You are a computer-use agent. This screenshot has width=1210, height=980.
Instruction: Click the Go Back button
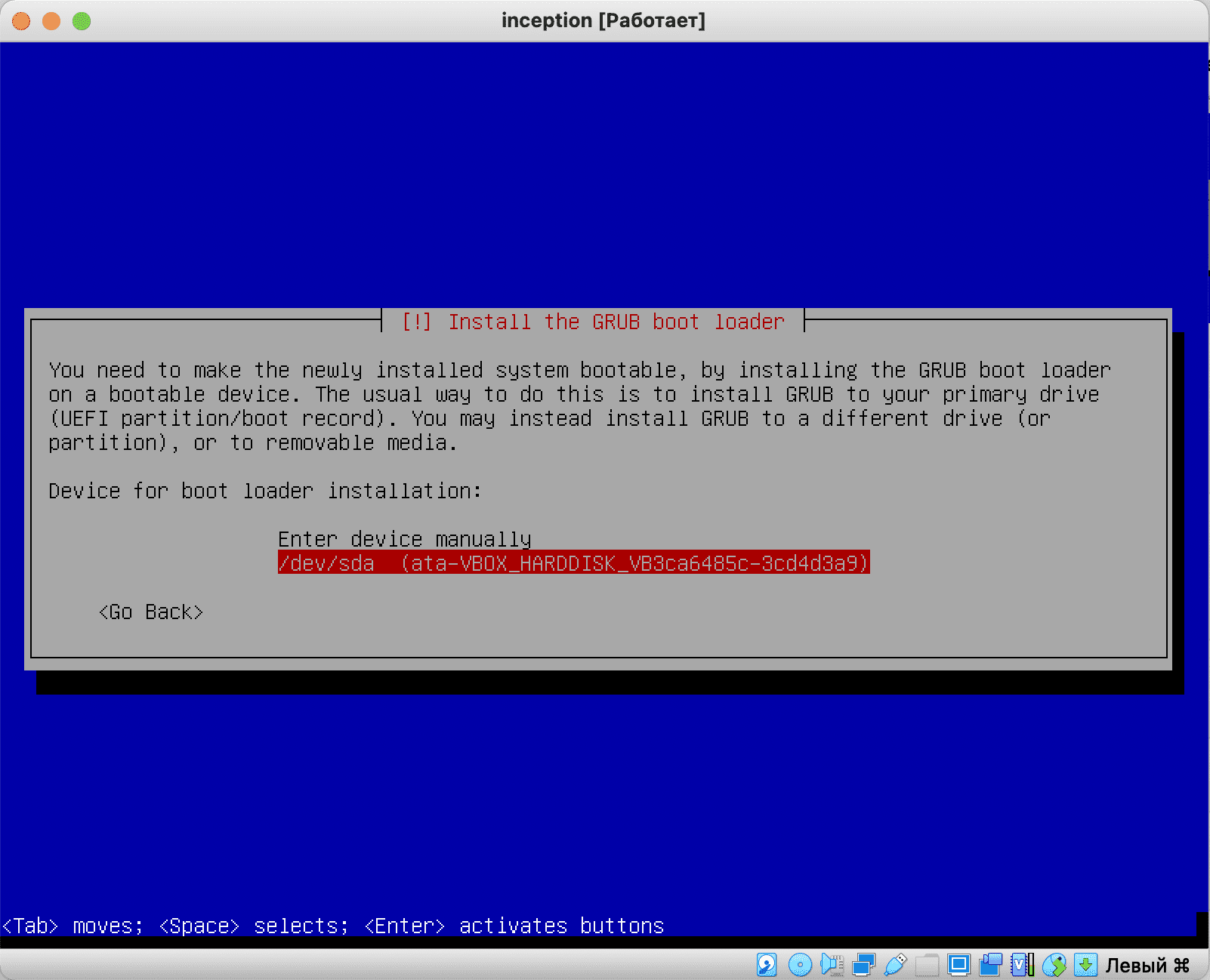[151, 612]
